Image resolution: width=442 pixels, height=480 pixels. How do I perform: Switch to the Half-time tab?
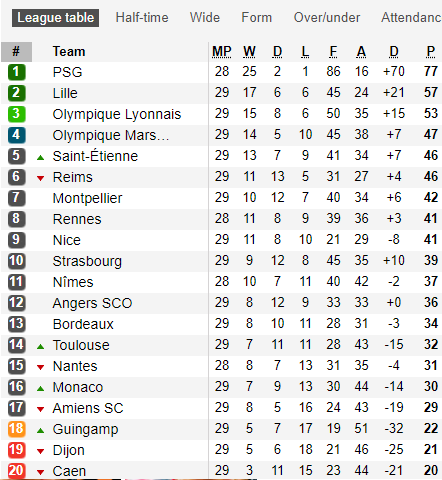click(142, 18)
